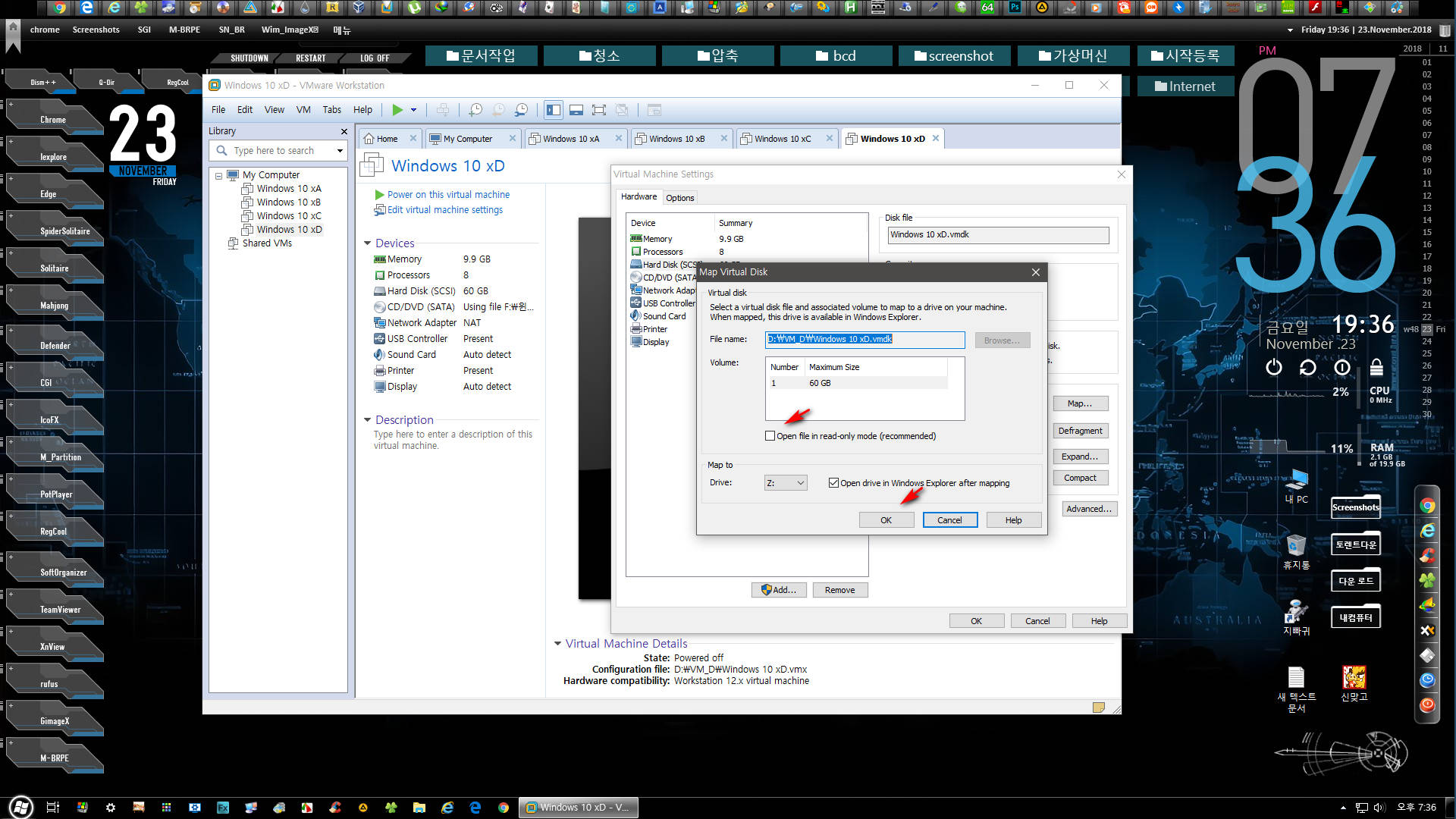This screenshot has width=1456, height=819.
Task: Click the lock icon on desktop clock widget
Action: [1376, 368]
